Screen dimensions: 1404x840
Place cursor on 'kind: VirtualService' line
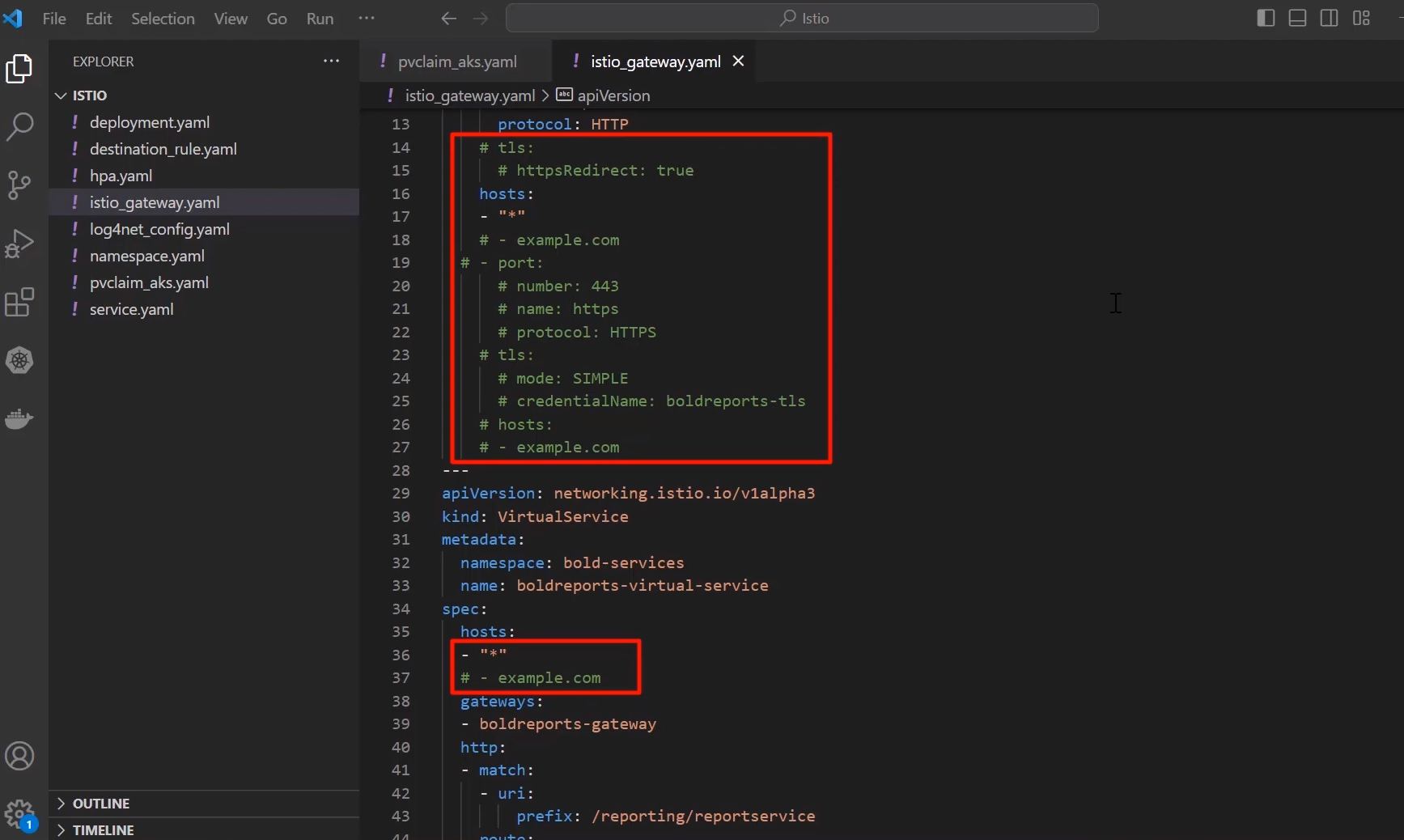pos(535,516)
